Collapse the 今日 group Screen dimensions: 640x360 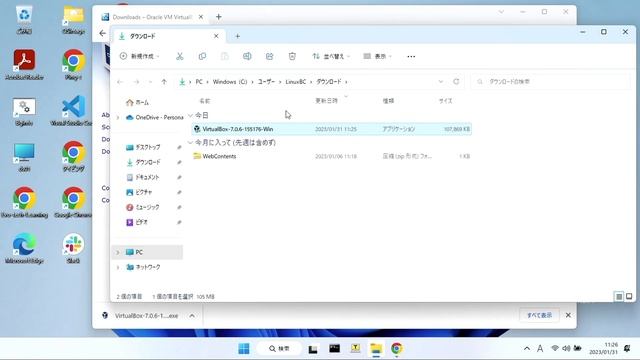tap(190, 116)
